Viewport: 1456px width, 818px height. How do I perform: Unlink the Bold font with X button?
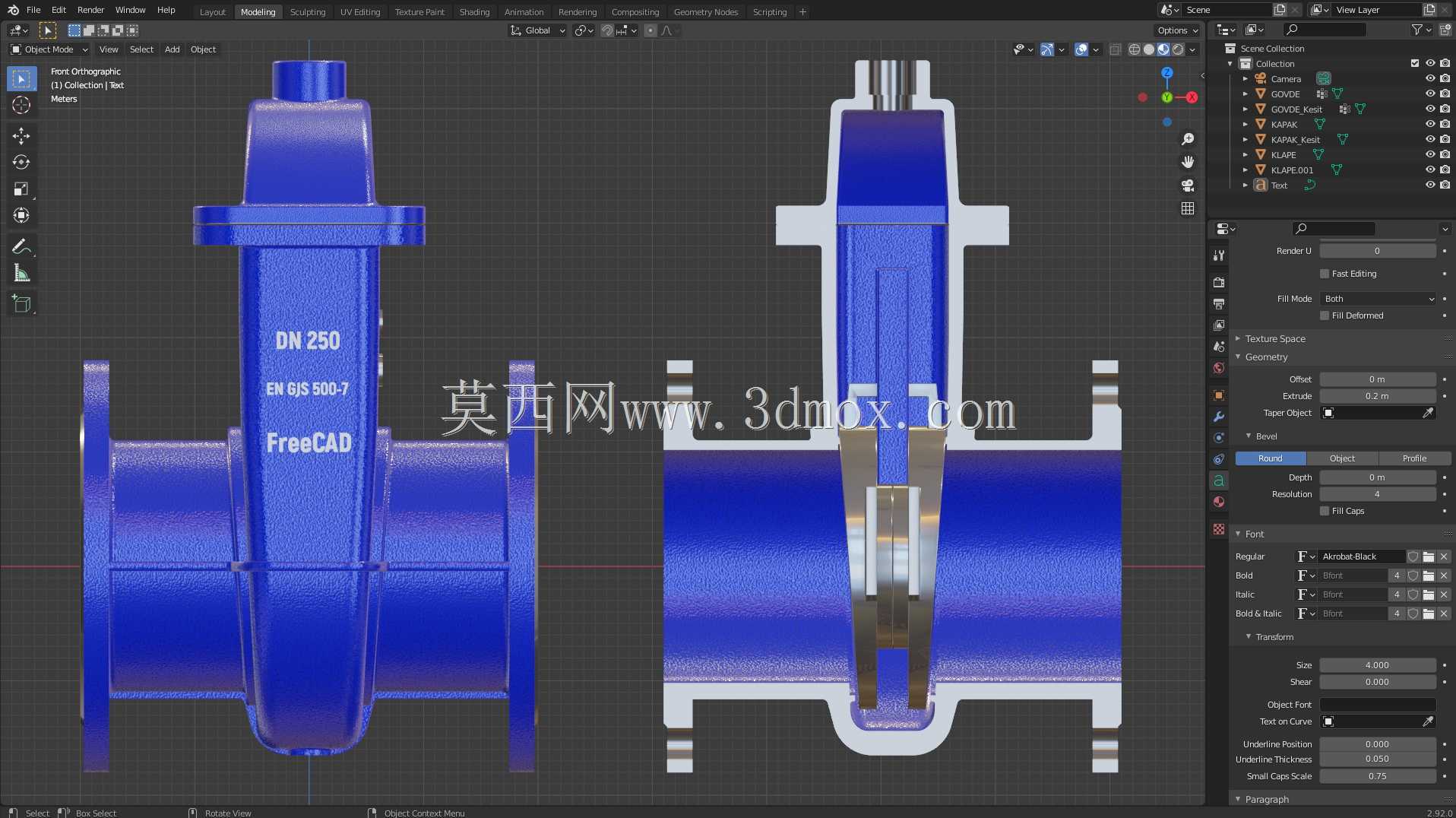point(1444,575)
